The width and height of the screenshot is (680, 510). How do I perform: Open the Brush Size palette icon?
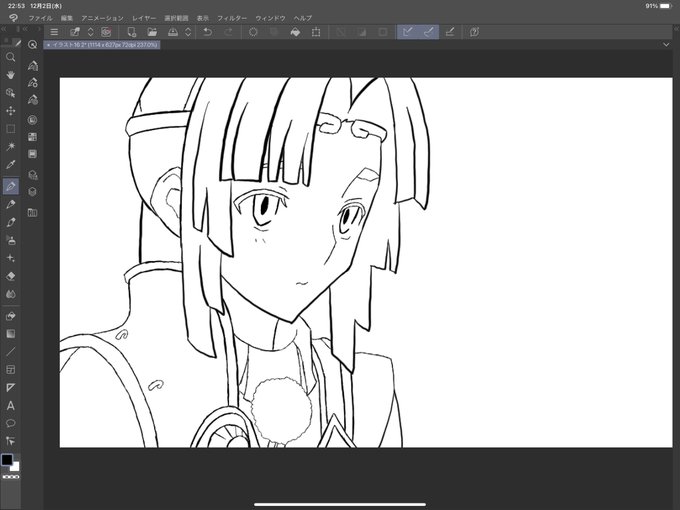coord(33,100)
